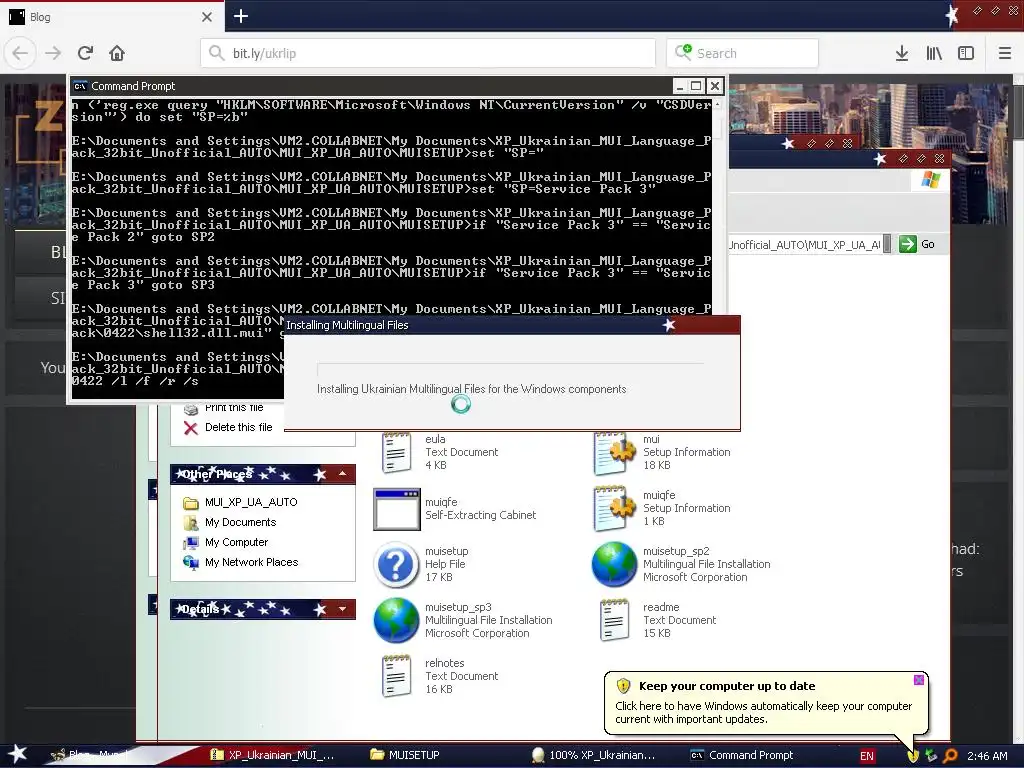
Task: Open the browser hamburger menu
Action: [1004, 53]
